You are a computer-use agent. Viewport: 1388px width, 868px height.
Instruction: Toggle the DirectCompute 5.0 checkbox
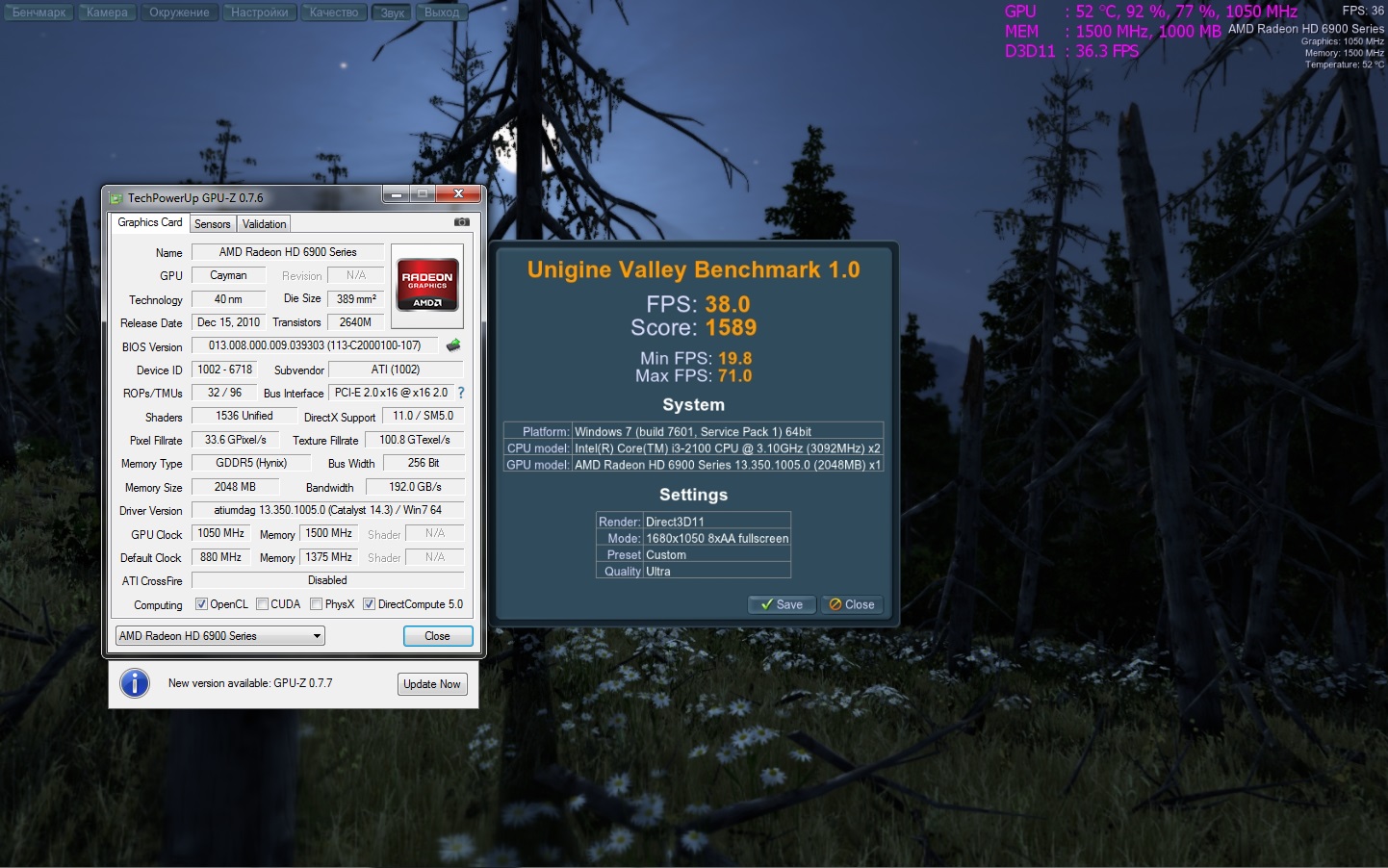point(369,604)
